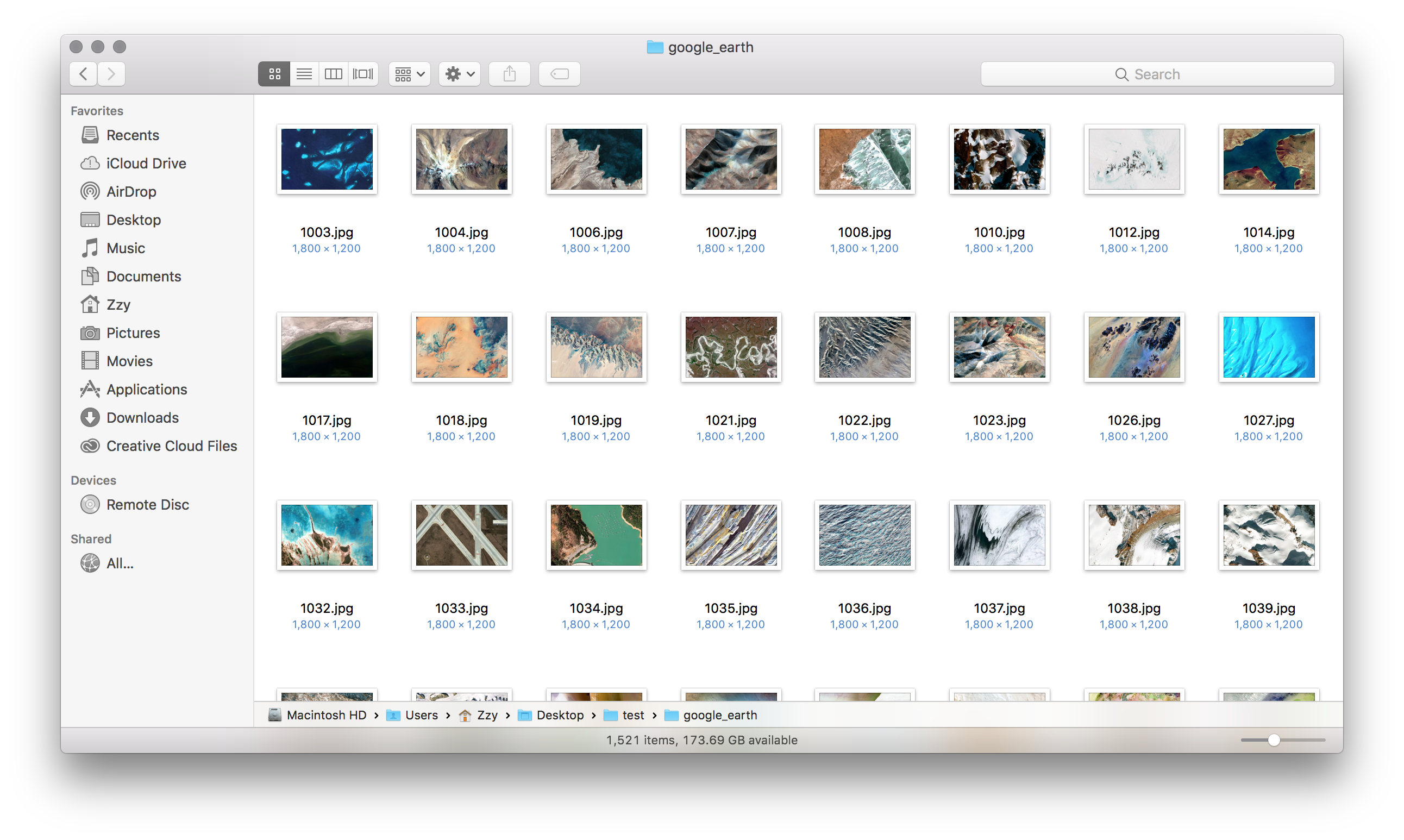Viewport: 1404px width, 840px height.
Task: Go back with the left arrow
Action: 83,74
